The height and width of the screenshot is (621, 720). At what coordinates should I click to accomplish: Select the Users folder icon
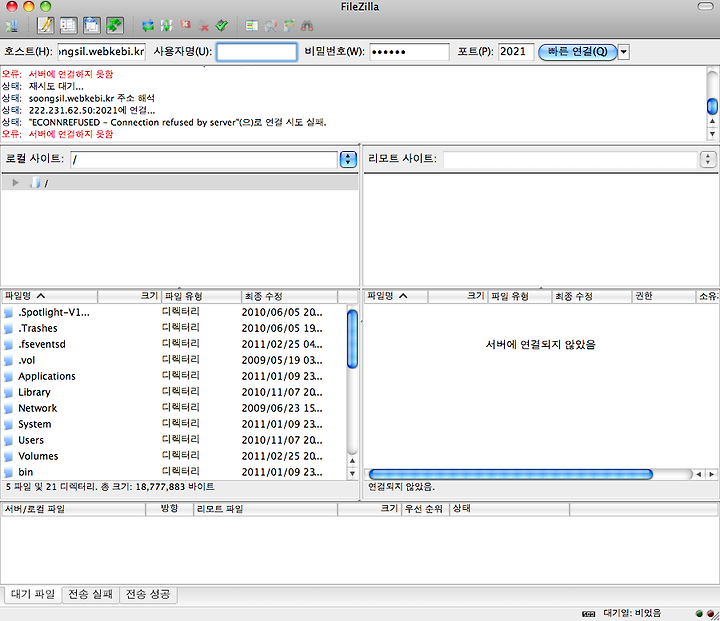coord(8,441)
